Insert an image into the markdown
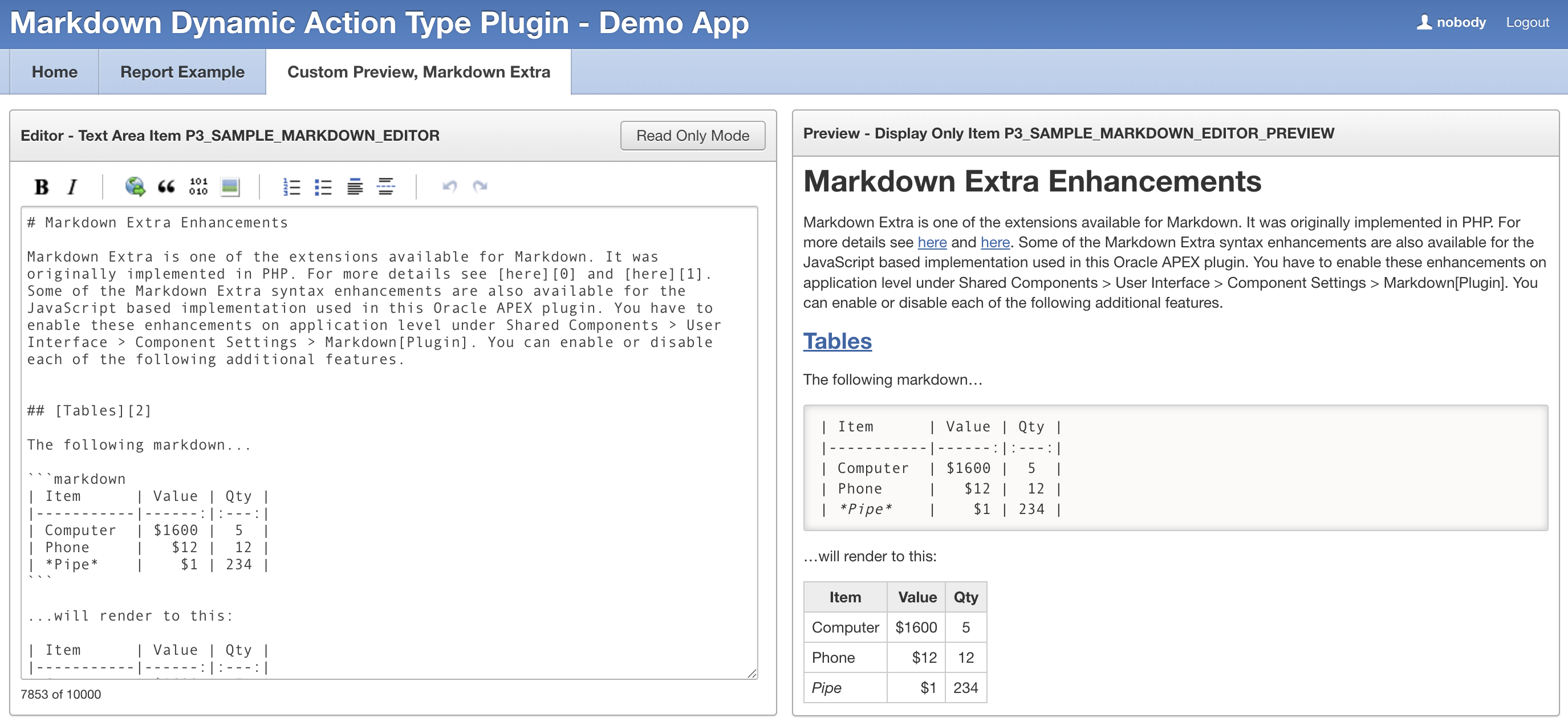The image size is (1568, 726). click(230, 186)
